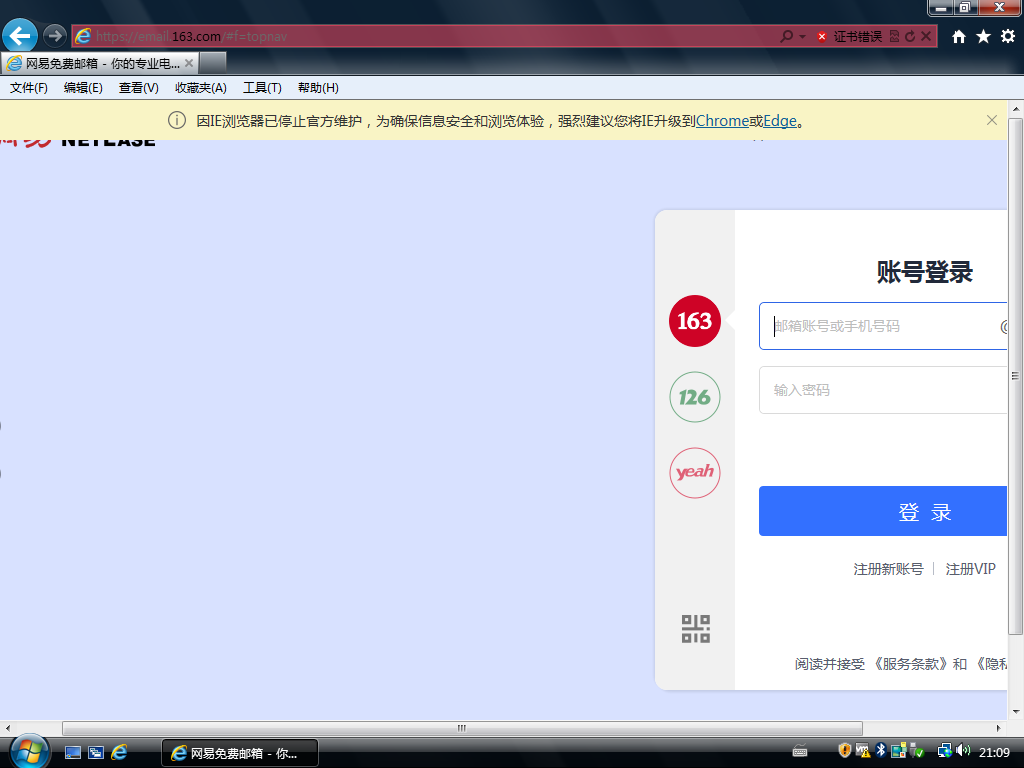Focus the 输入密码 password field

tap(883, 390)
